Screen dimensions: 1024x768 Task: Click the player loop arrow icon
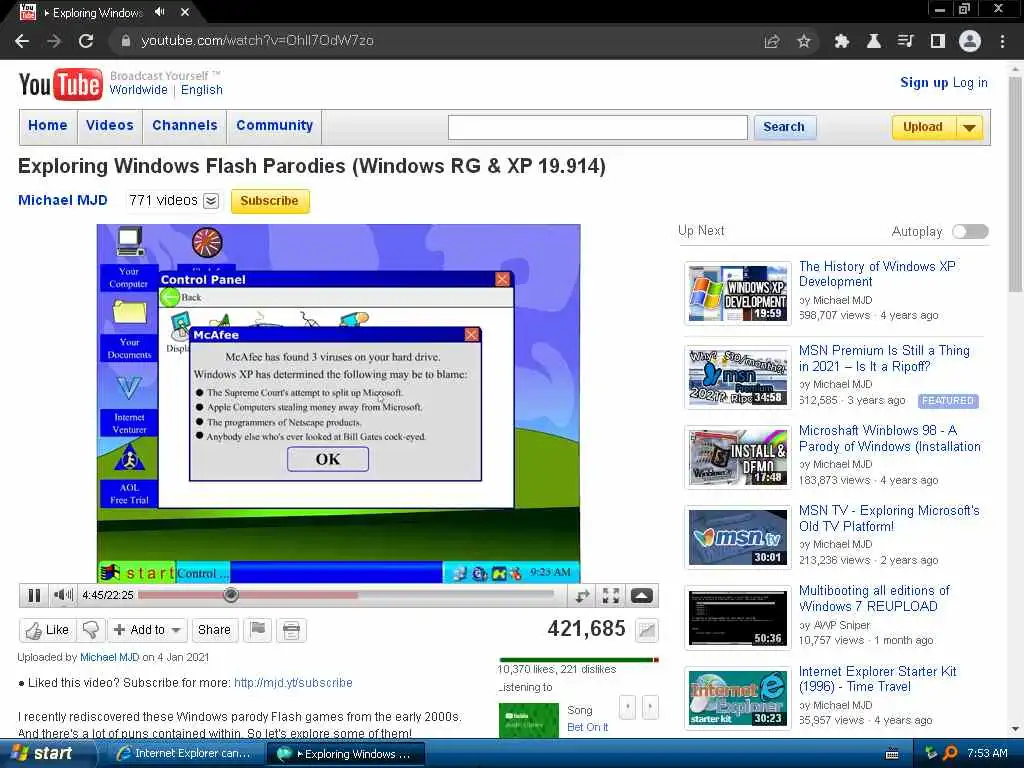(582, 595)
